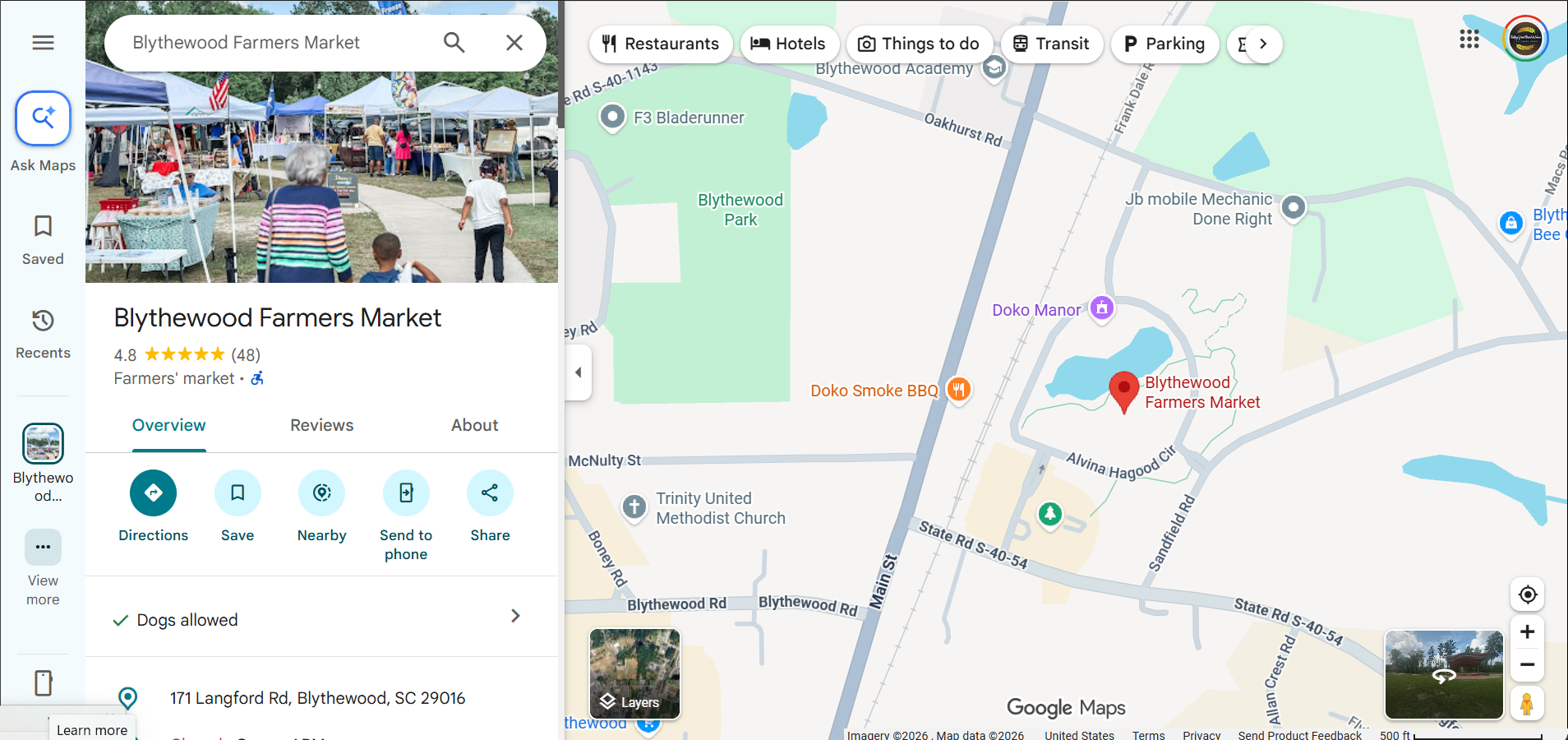Click Blythewood Park label
Viewport: 1568px width, 740px height.
tap(740, 210)
